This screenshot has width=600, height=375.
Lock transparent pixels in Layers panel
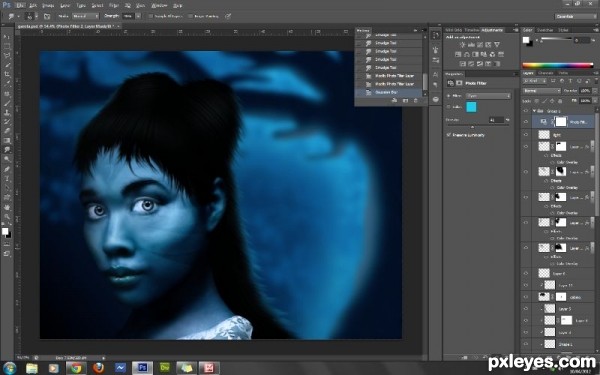(536, 101)
